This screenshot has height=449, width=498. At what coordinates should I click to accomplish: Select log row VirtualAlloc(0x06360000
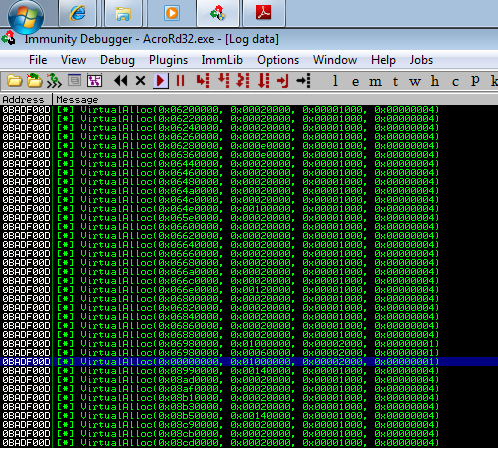pos(249,155)
